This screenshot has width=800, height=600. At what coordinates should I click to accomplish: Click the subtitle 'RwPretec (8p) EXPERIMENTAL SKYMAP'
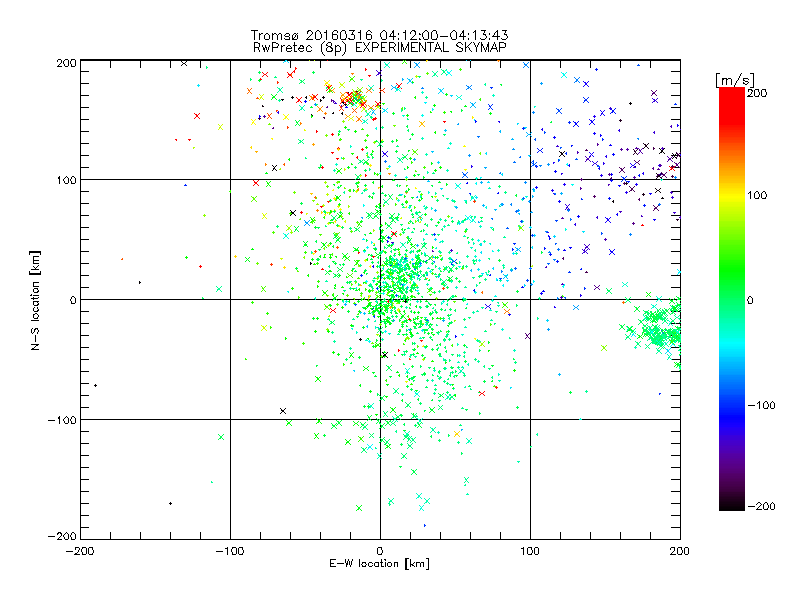380,48
